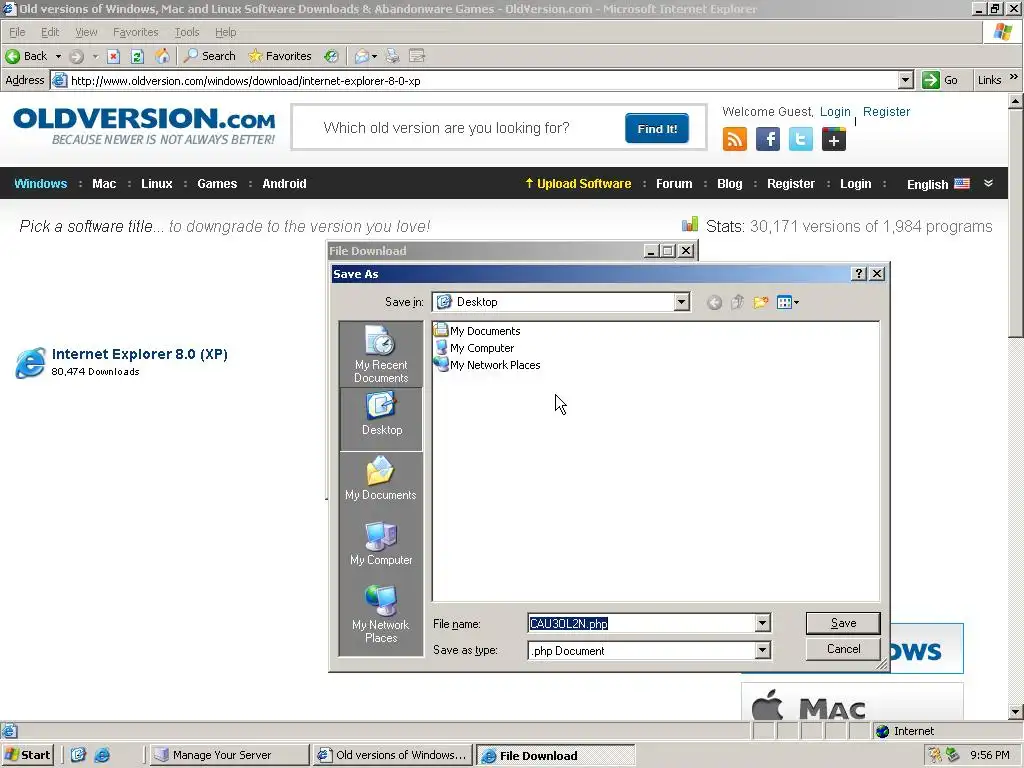Click the black plus share icon
The width and height of the screenshot is (1024, 768).
834,139
